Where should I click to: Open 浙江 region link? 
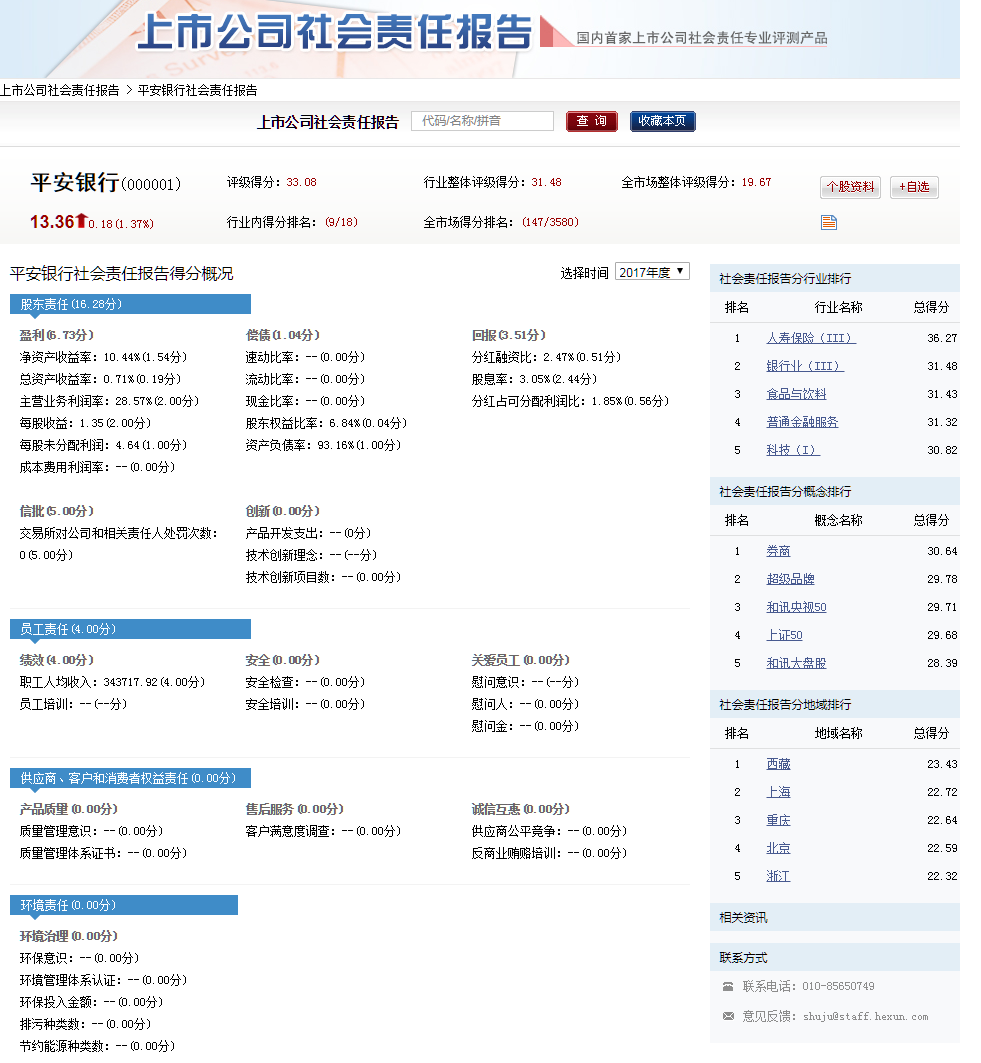(778, 876)
